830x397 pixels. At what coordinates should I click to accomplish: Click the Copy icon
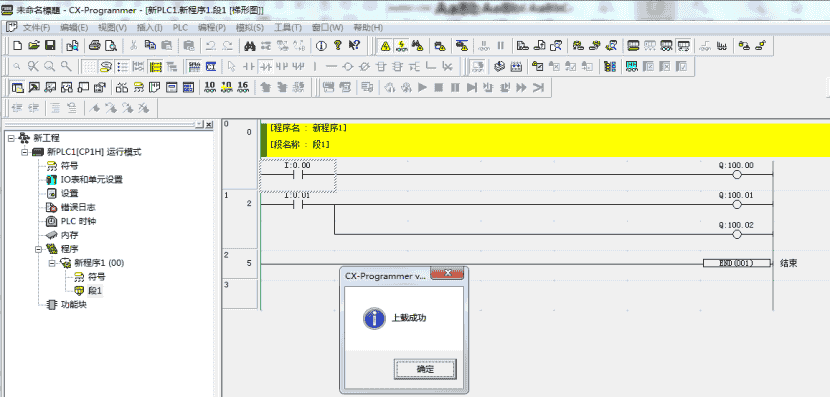(x=150, y=46)
